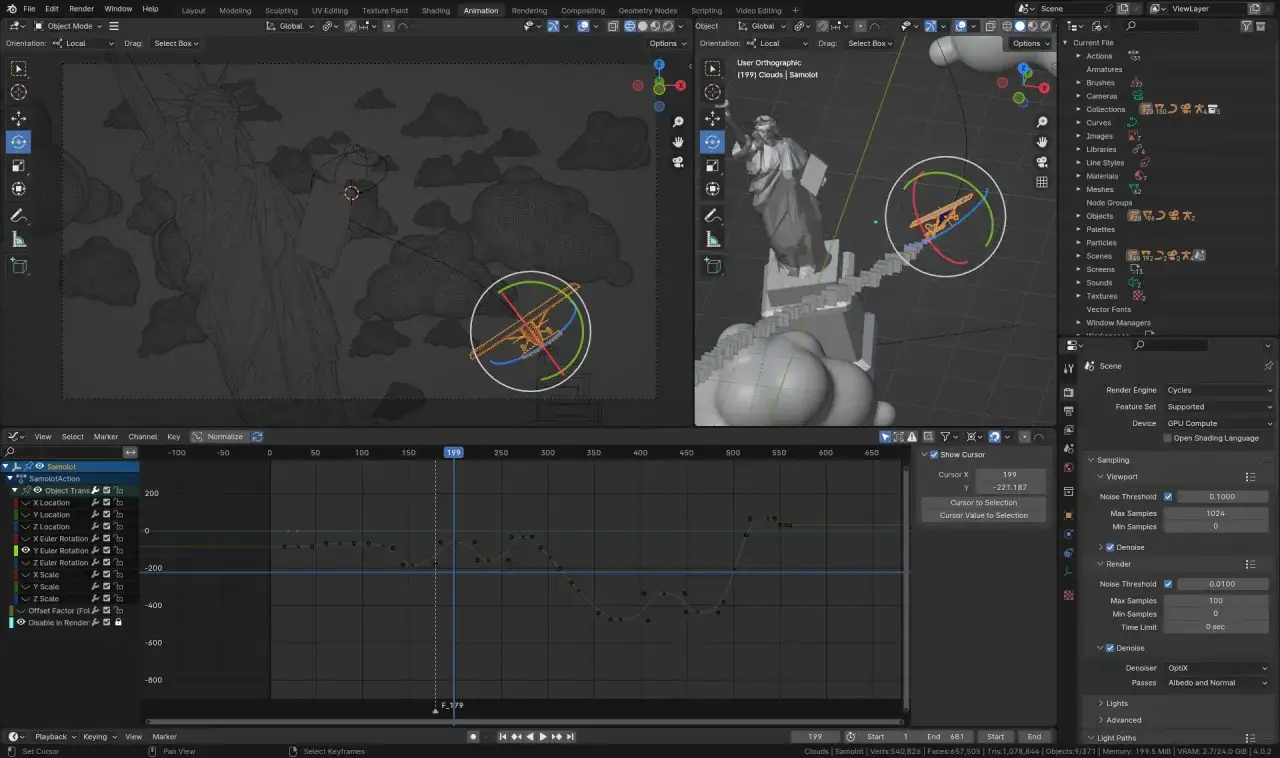This screenshot has height=758, width=1280.
Task: Click the zoom magnifier in left viewport
Action: (678, 122)
